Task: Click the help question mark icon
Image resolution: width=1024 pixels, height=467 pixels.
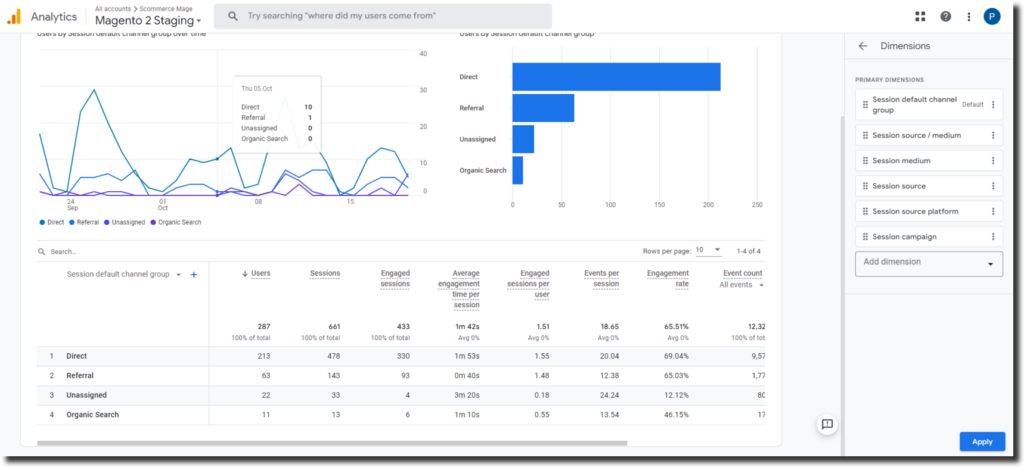Action: (945, 16)
